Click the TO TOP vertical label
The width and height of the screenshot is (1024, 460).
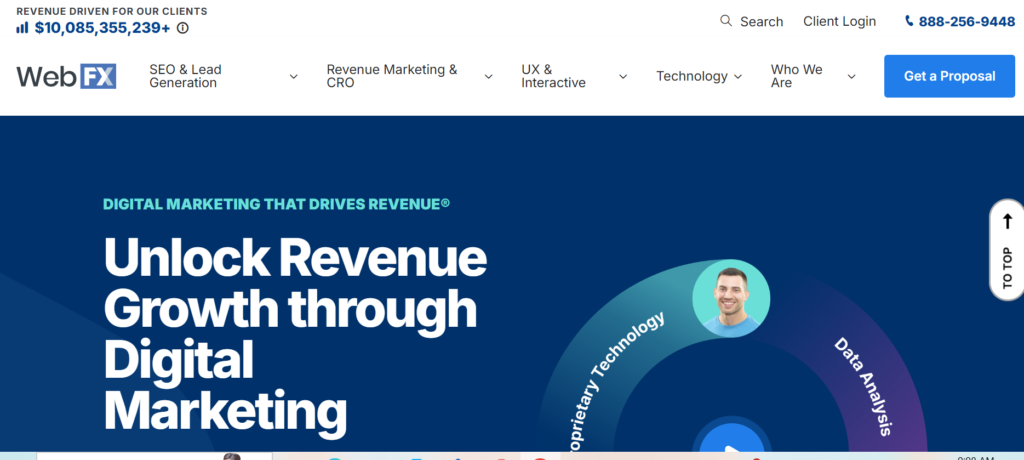tap(1008, 268)
